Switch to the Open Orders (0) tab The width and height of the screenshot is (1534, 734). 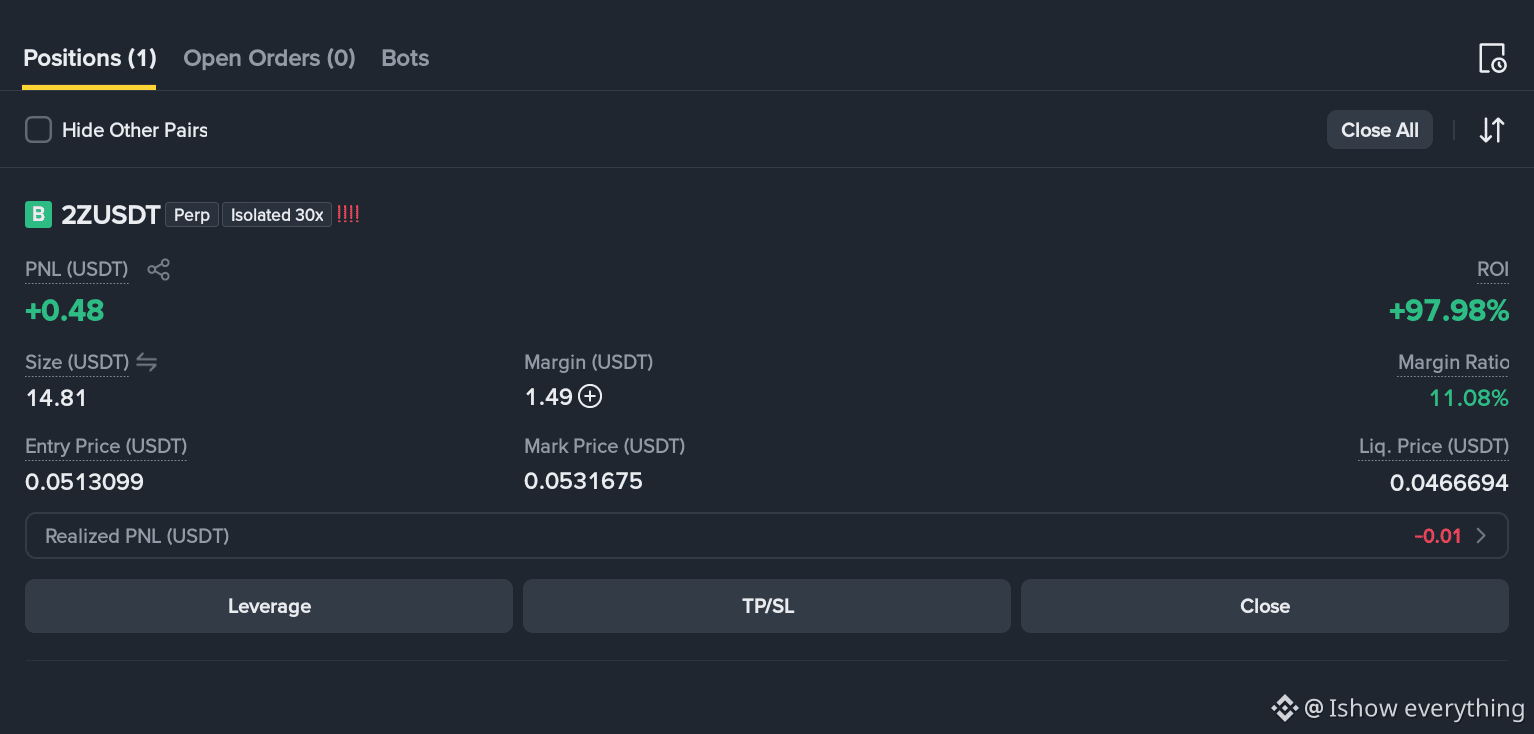coord(269,58)
